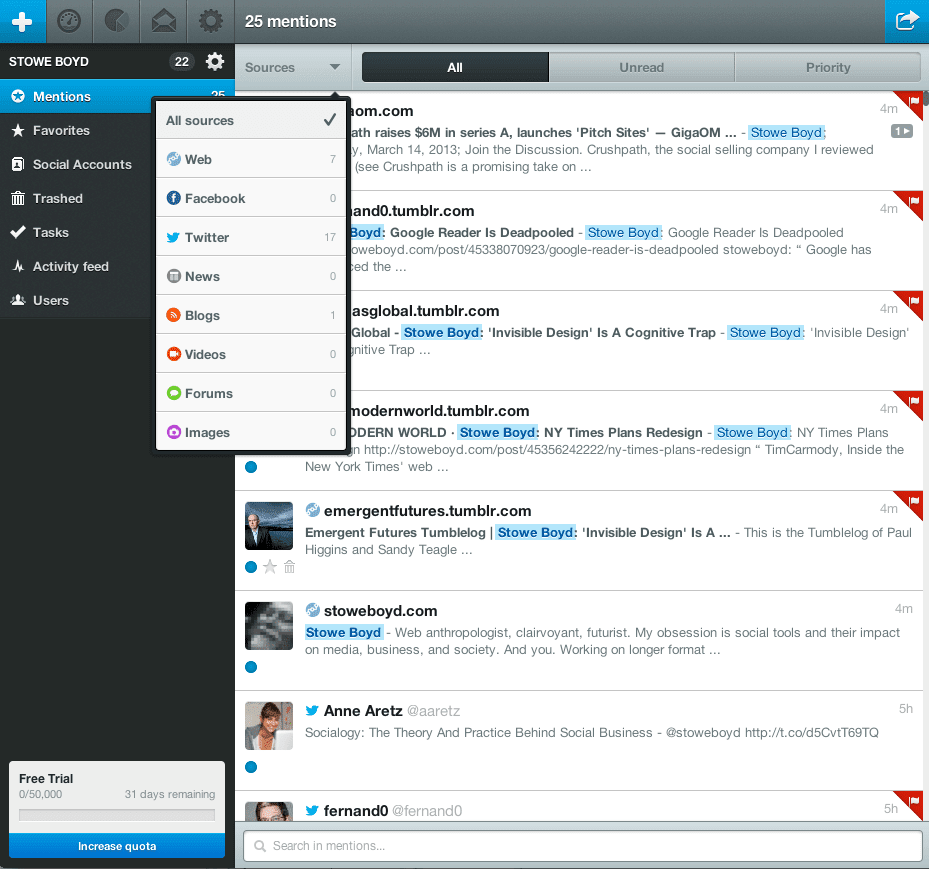Open the gear icon beside STOWE BOYD alert

pos(214,62)
